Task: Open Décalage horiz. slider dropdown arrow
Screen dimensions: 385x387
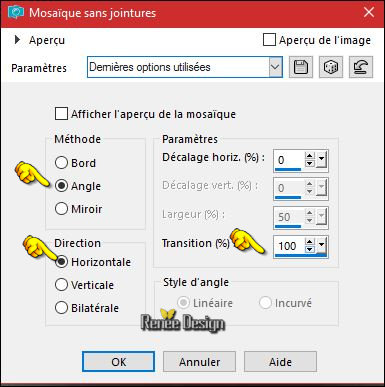Action: pos(321,160)
